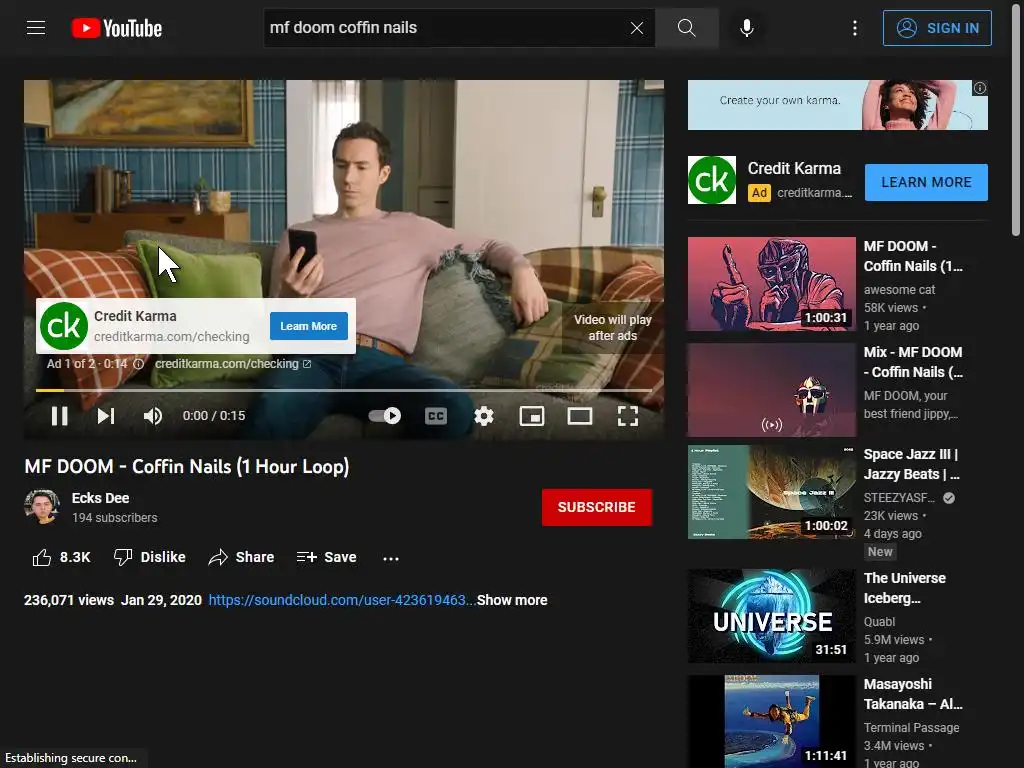Like the video (8.3K)

(x=61, y=557)
